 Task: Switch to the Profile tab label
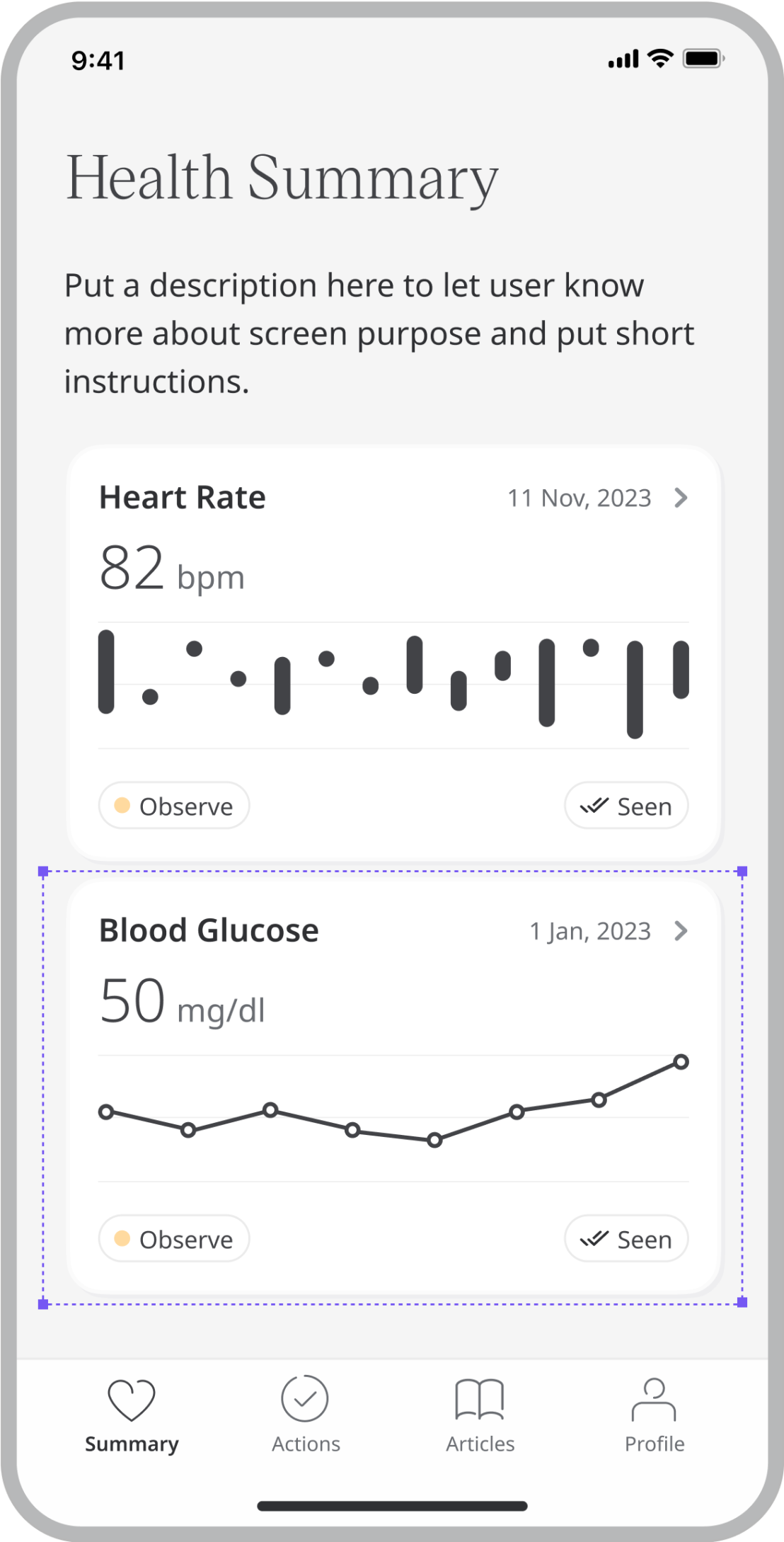[655, 1444]
